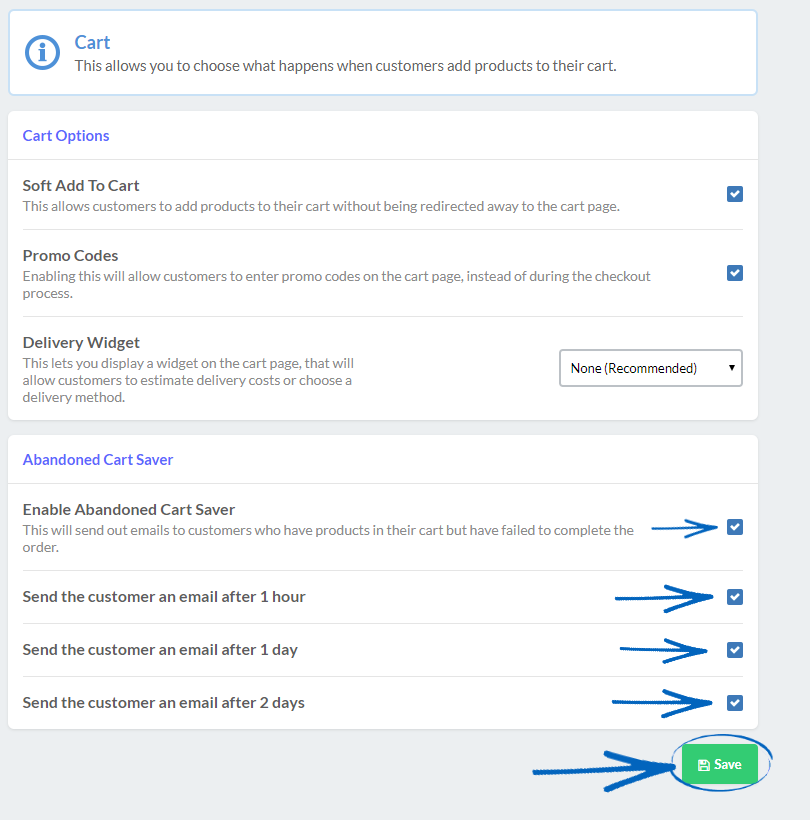The height and width of the screenshot is (820, 810).
Task: Disable the email after 2 days checkbox
Action: [x=735, y=703]
